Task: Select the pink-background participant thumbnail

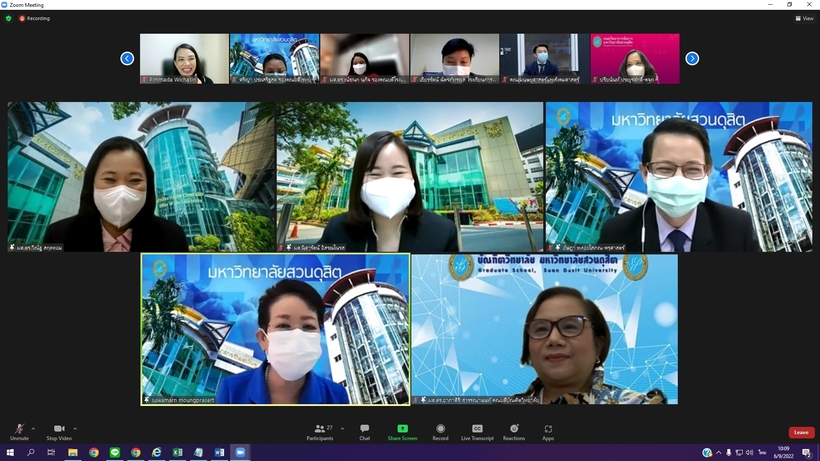Action: pyautogui.click(x=635, y=59)
